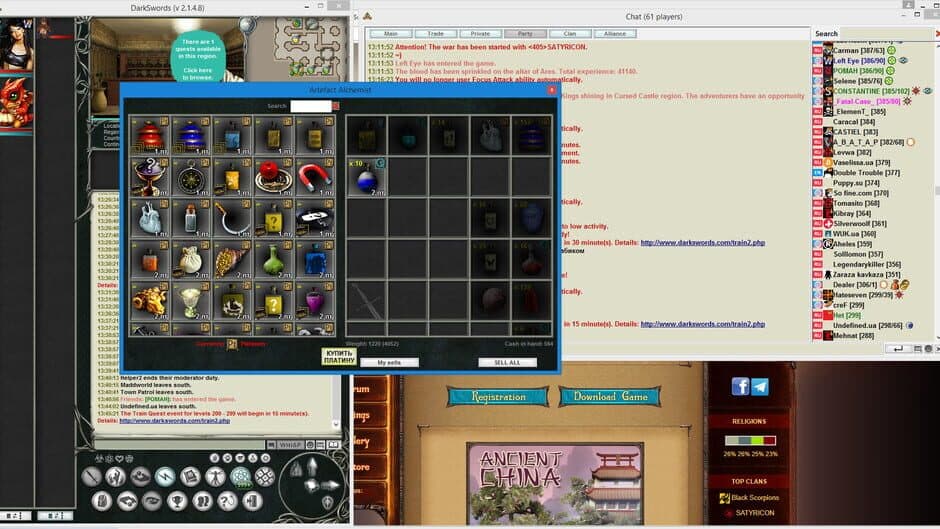Screen dimensions: 940x529
Task: Select the purple mystery goblet artifact
Action: point(149,177)
